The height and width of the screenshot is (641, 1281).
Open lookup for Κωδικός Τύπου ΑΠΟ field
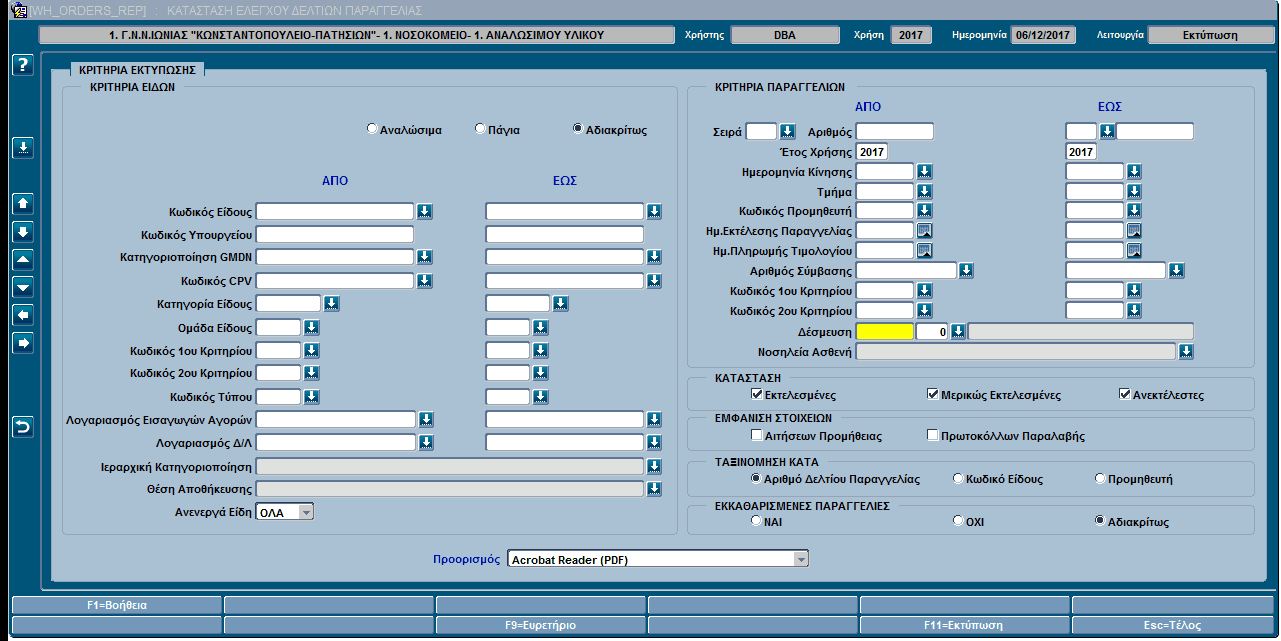[x=311, y=397]
